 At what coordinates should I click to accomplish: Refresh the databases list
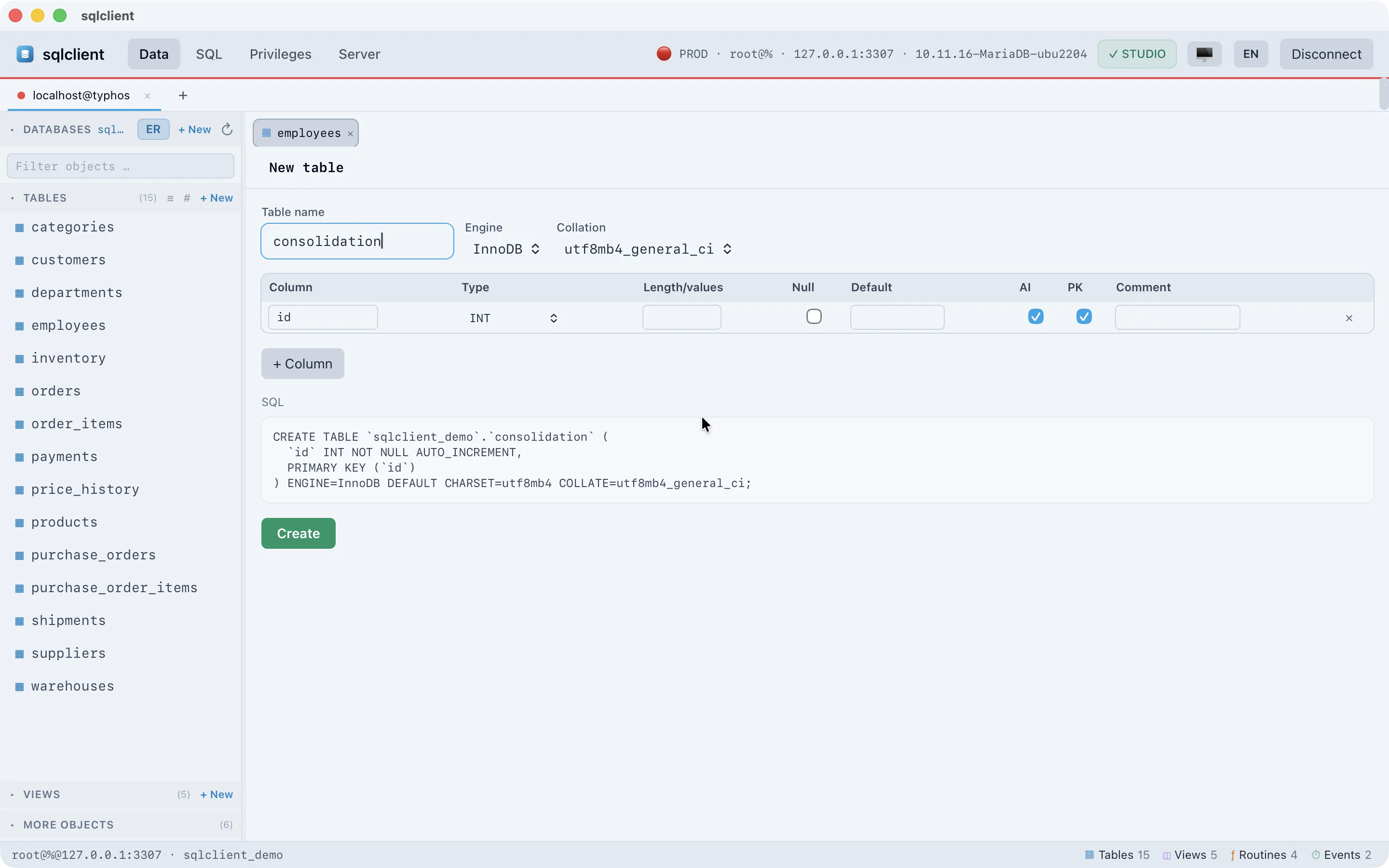pos(227,130)
